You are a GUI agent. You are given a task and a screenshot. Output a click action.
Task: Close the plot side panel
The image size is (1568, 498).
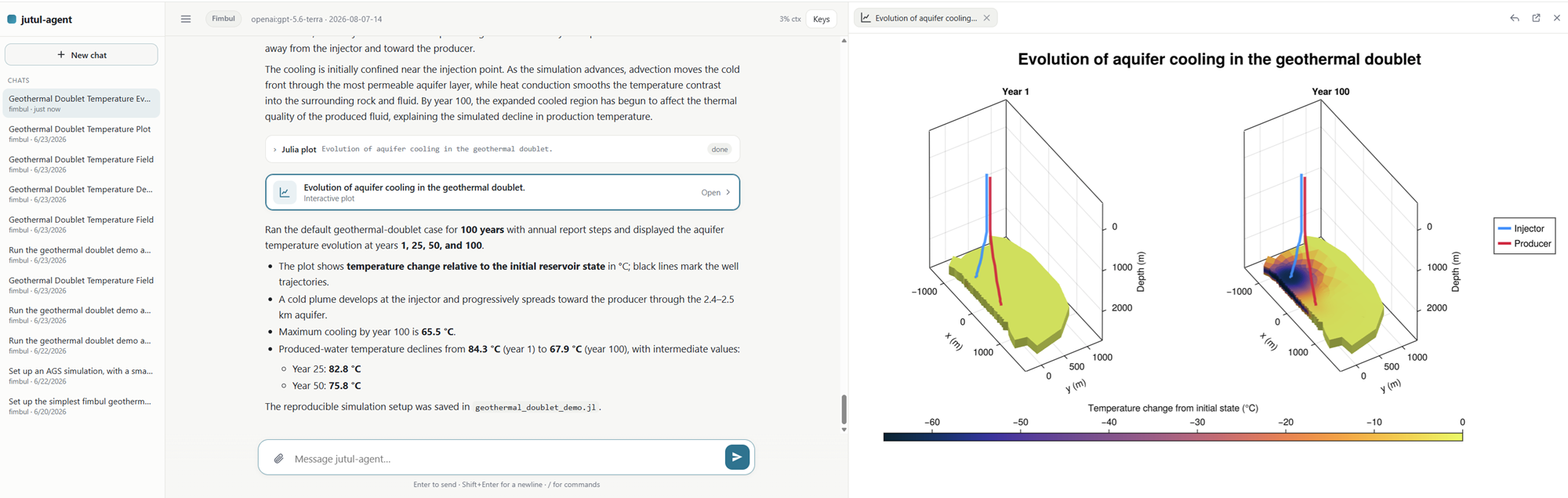tap(1557, 18)
